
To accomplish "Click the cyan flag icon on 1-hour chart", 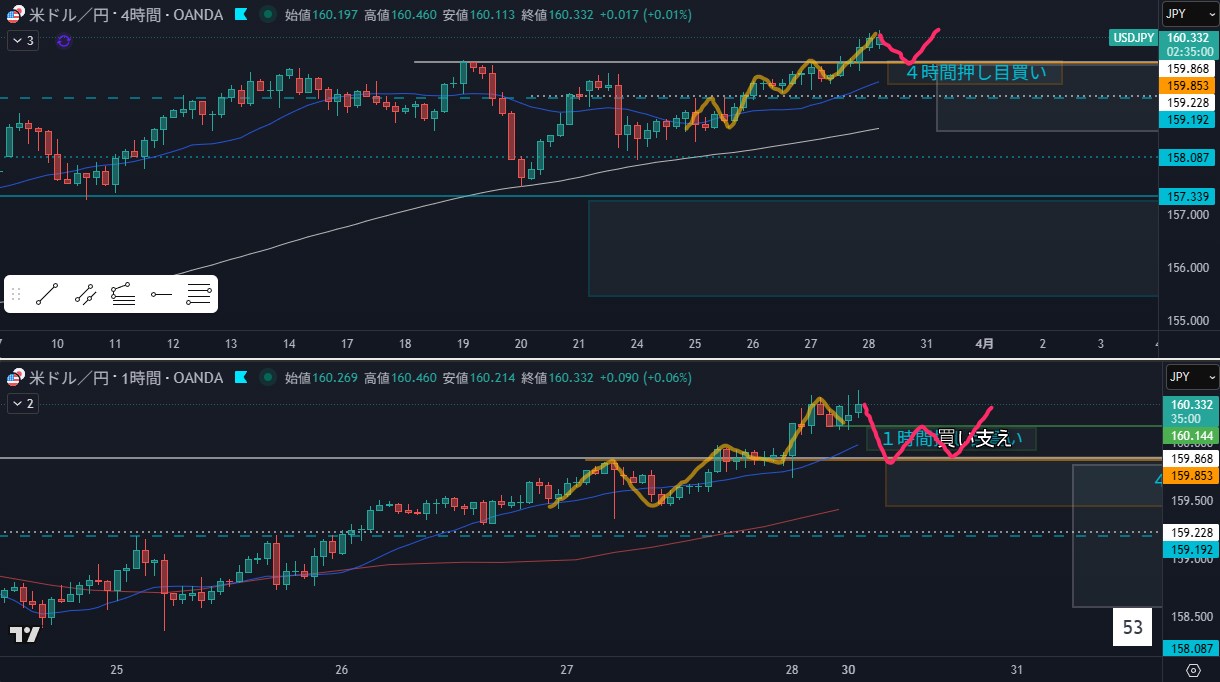I will [240, 378].
